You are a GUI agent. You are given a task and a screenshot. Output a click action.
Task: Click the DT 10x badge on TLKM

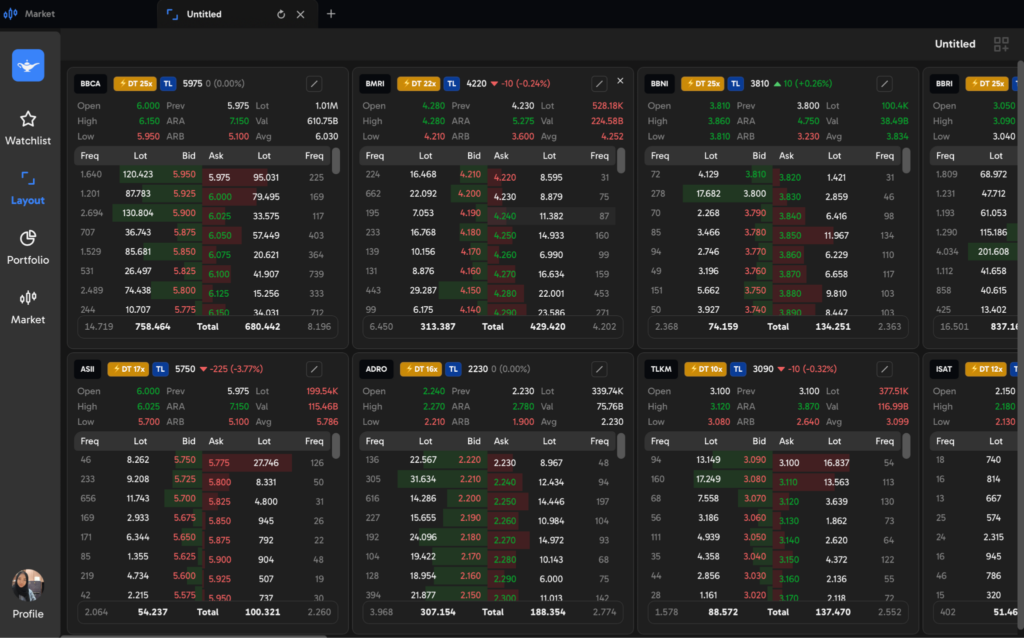(705, 369)
